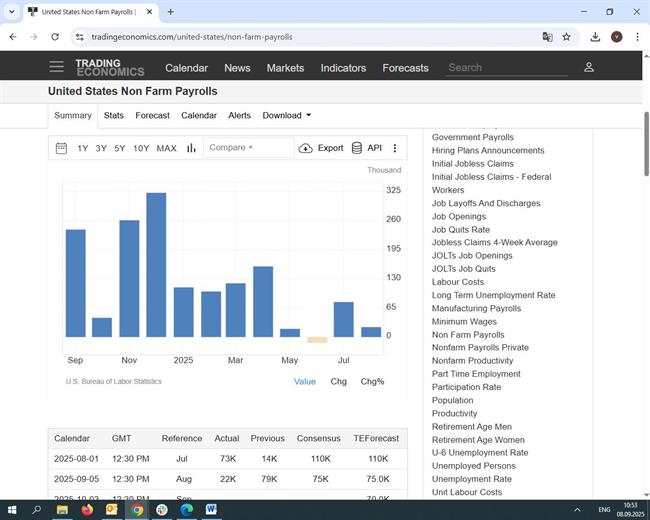This screenshot has width=650, height=520.
Task: Show chart as Value
Action: point(305,381)
